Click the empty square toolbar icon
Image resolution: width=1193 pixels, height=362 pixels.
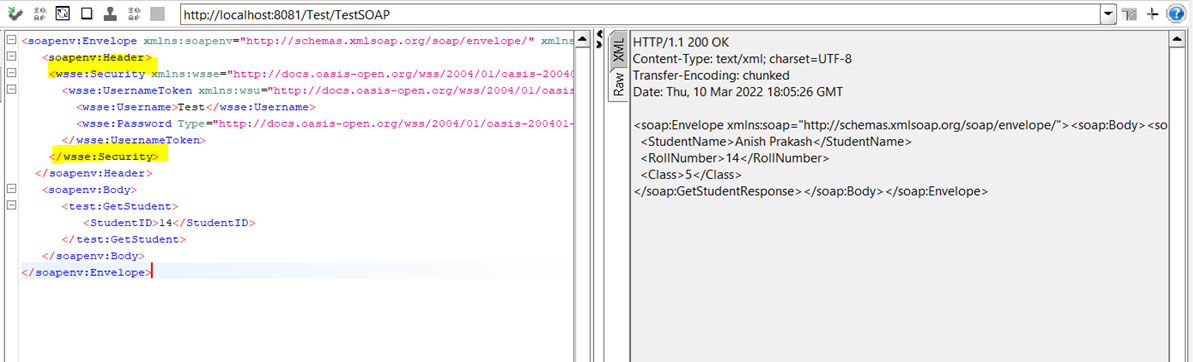[87, 14]
